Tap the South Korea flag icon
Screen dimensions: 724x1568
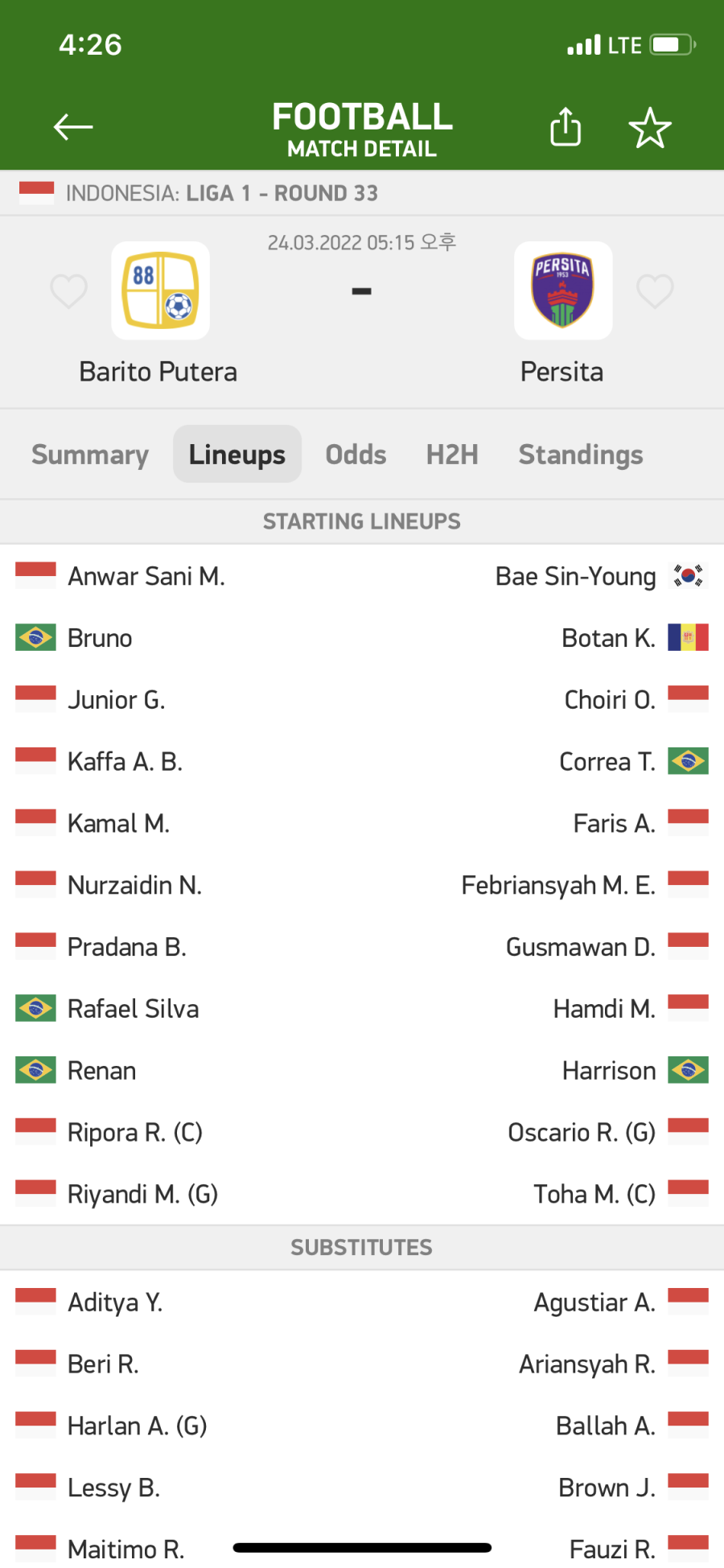[x=688, y=575]
